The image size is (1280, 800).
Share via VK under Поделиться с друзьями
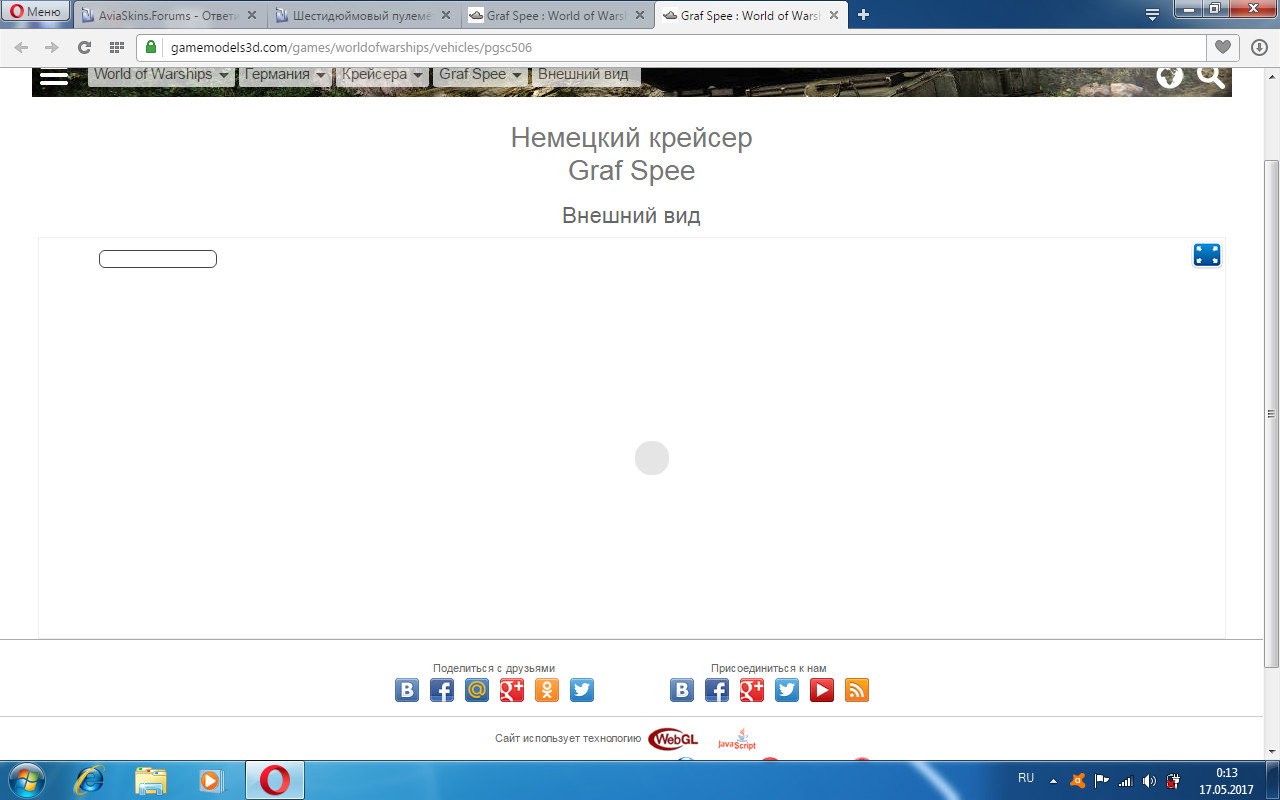(x=407, y=690)
